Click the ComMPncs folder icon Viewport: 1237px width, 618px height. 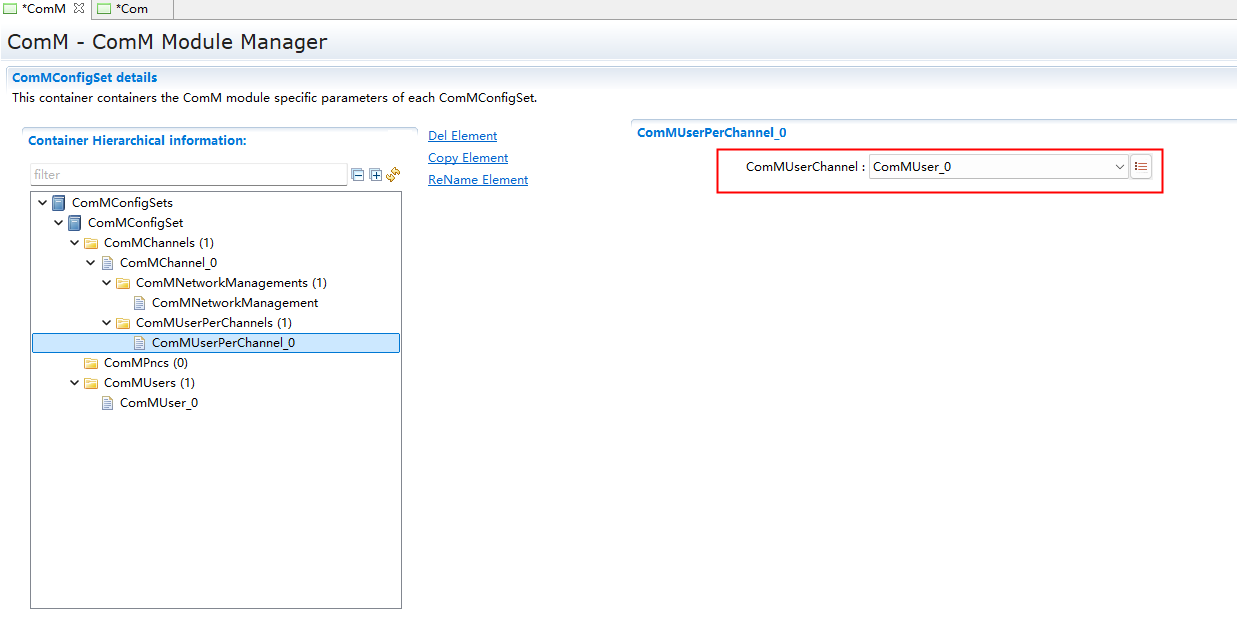pyautogui.click(x=91, y=363)
